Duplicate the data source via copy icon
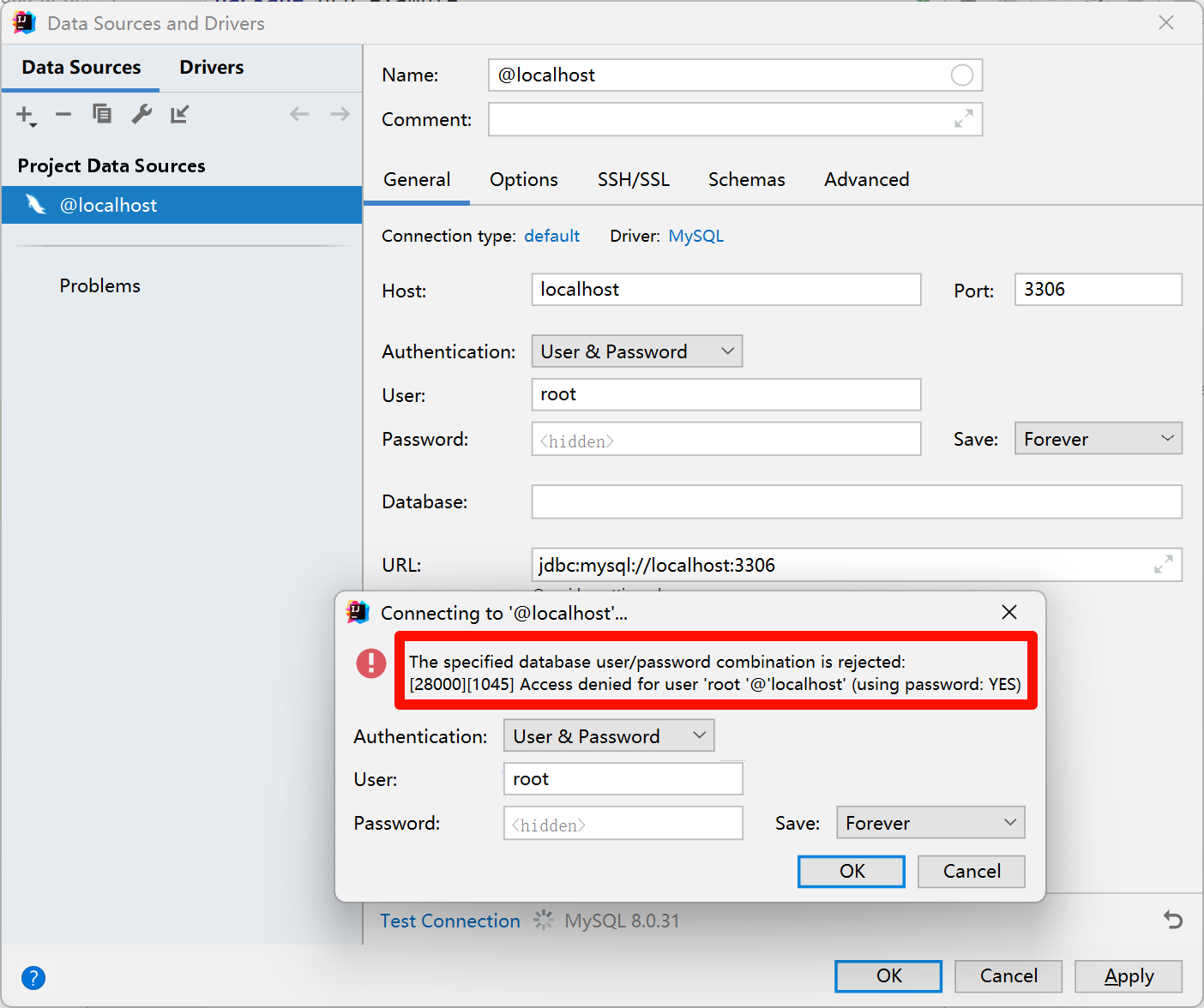Image resolution: width=1204 pixels, height=1008 pixels. point(102,113)
